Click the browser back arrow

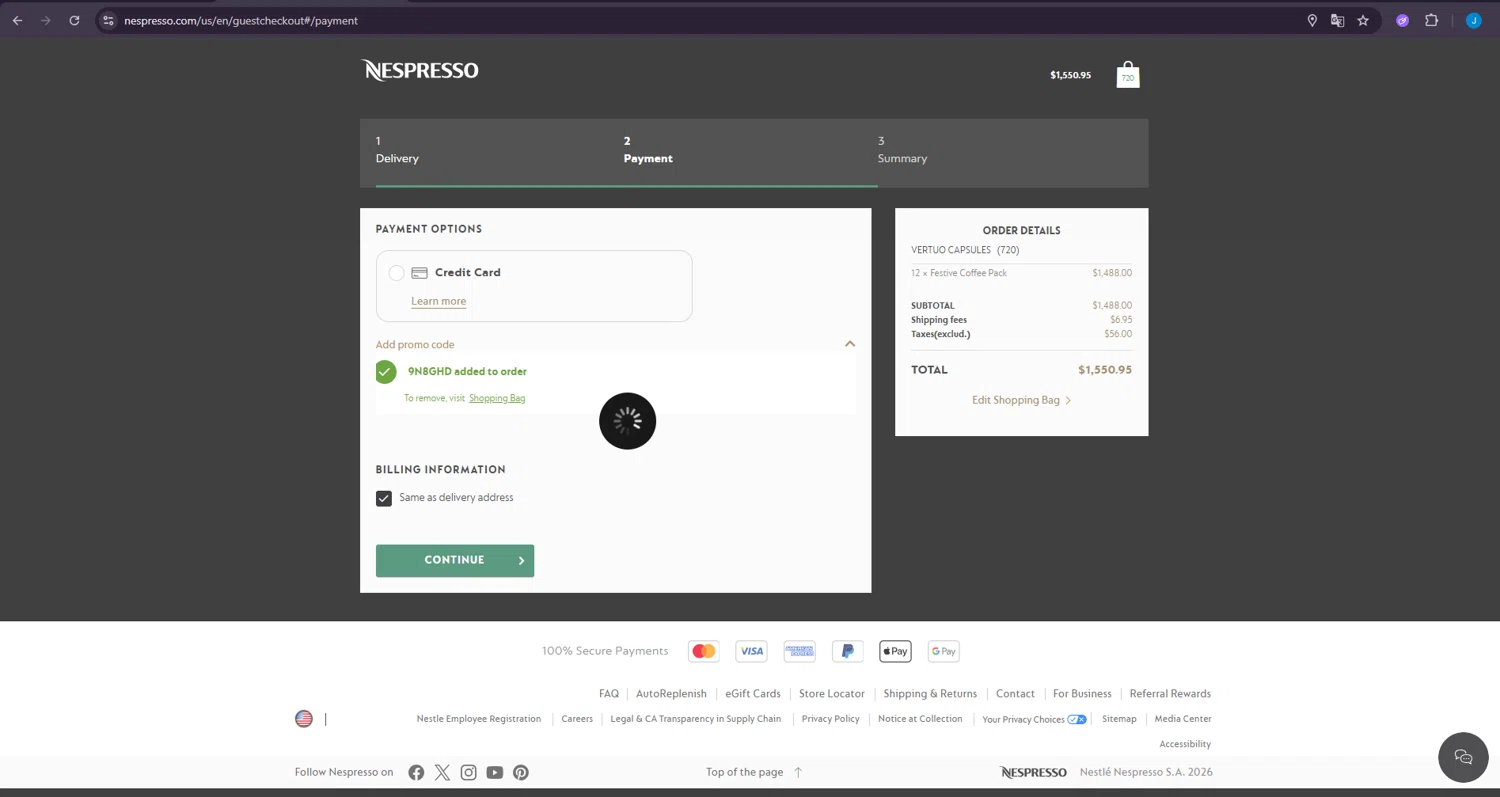tap(17, 20)
